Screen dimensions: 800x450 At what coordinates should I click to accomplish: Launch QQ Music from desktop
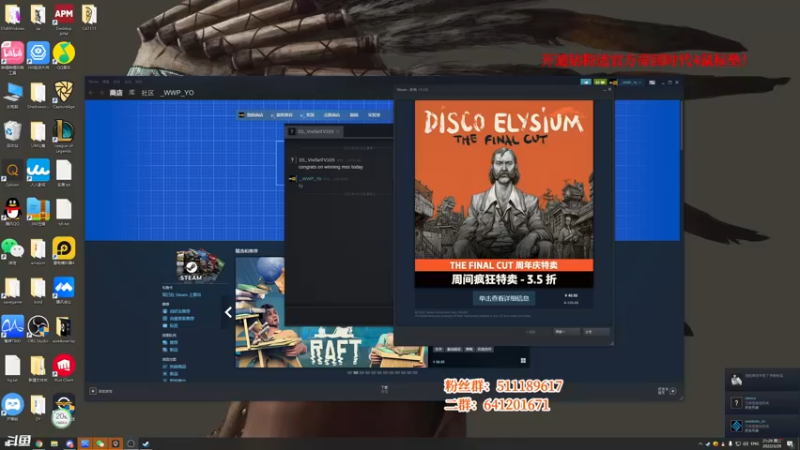[x=63, y=55]
